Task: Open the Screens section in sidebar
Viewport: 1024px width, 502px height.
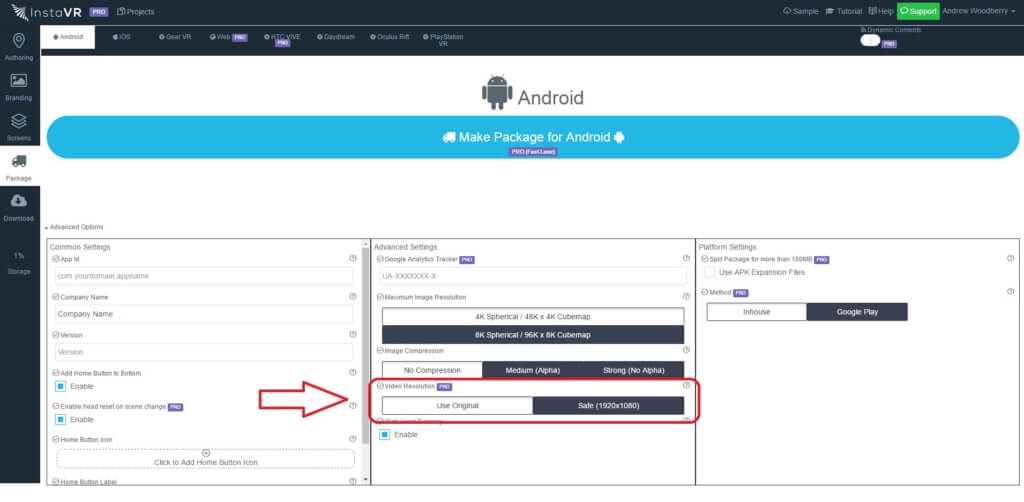Action: coord(19,127)
